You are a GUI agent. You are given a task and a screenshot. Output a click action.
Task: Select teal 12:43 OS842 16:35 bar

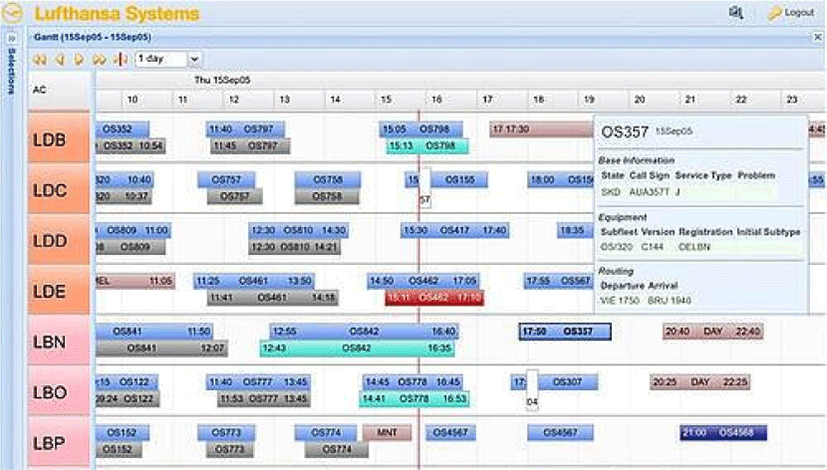pyautogui.click(x=357, y=348)
